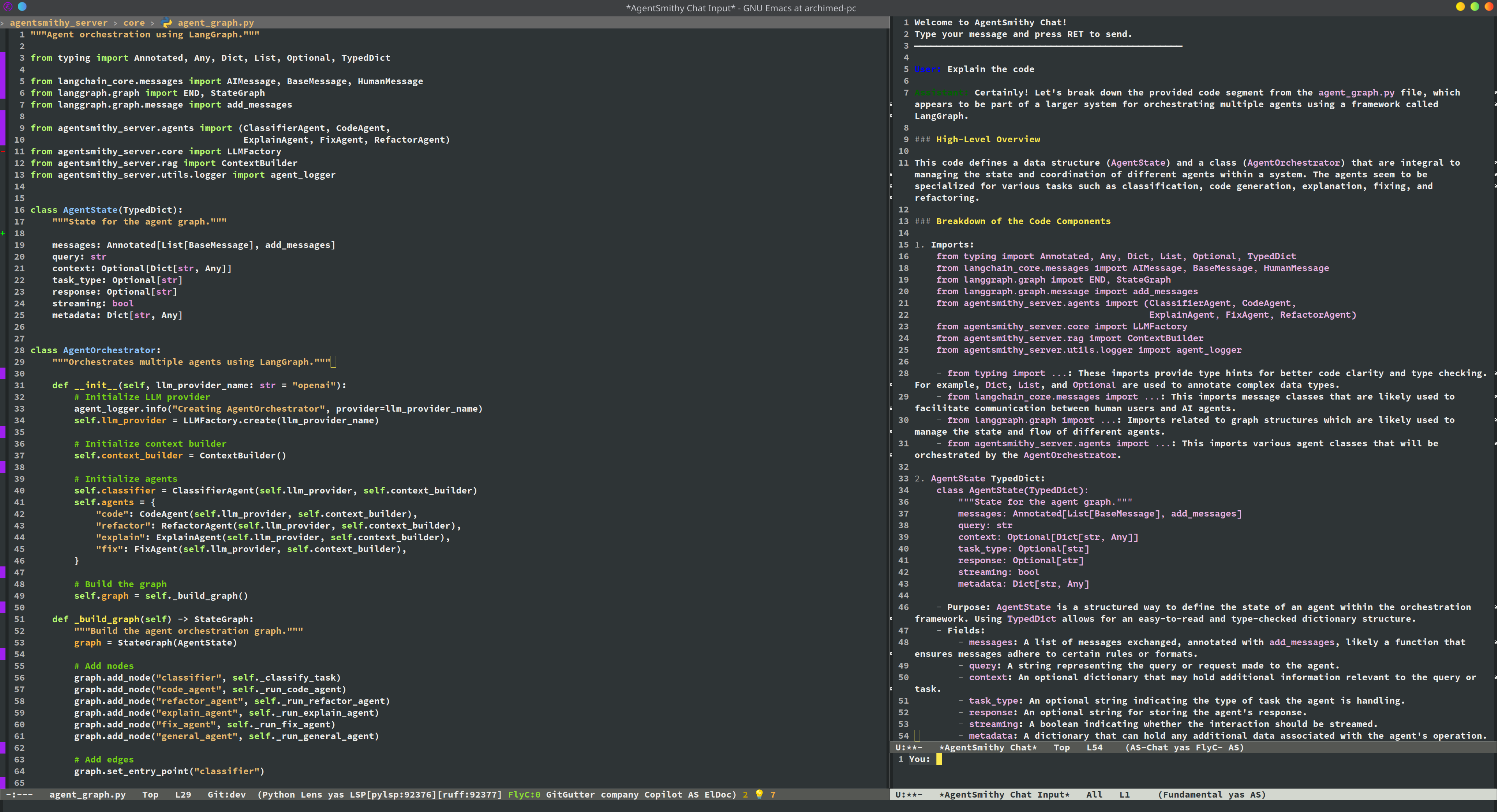The height and width of the screenshot is (812, 1497).
Task: Toggle the company minor mode indicator
Action: tap(619, 794)
